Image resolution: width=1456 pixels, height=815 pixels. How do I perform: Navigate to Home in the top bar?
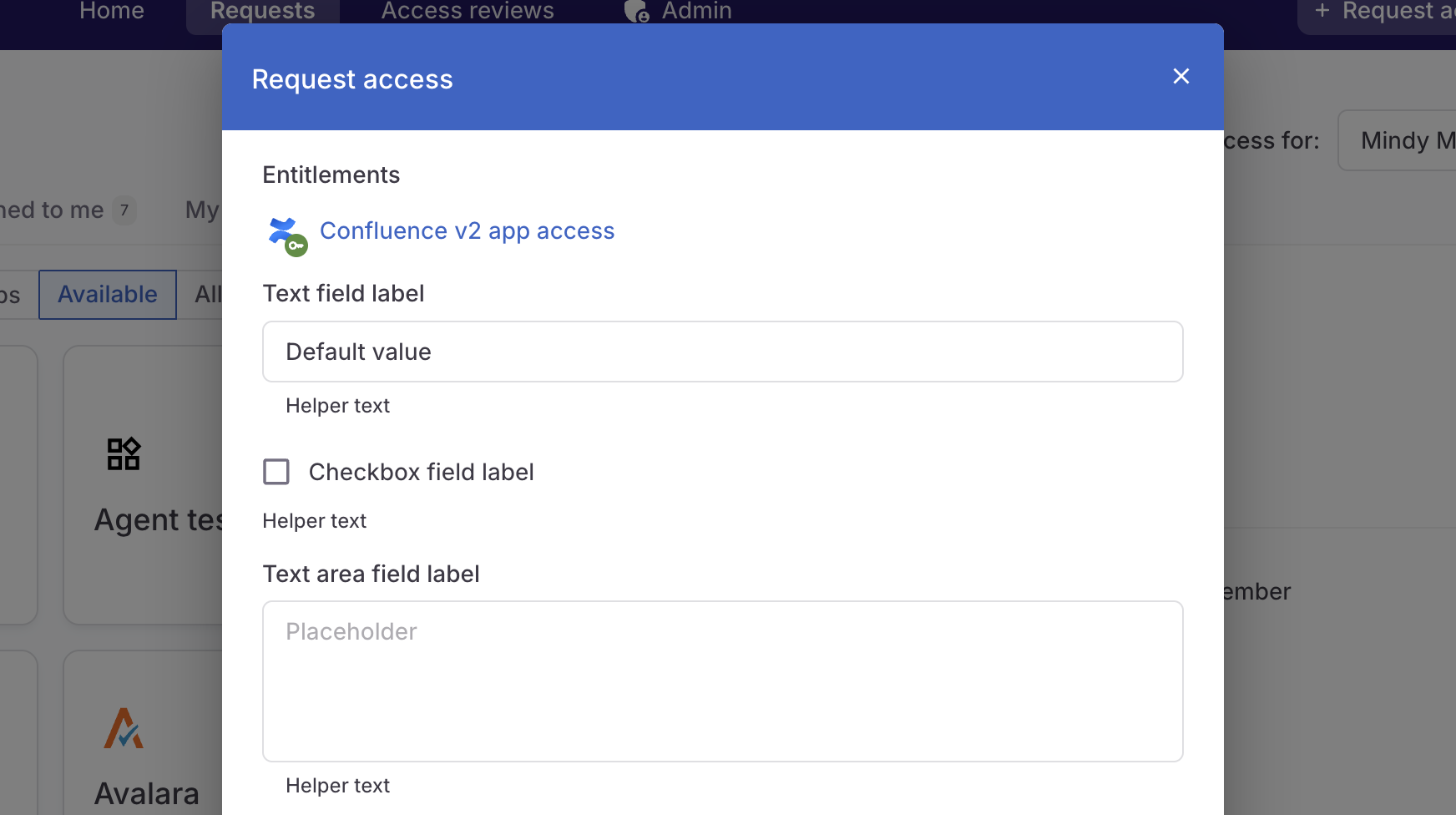(111, 12)
